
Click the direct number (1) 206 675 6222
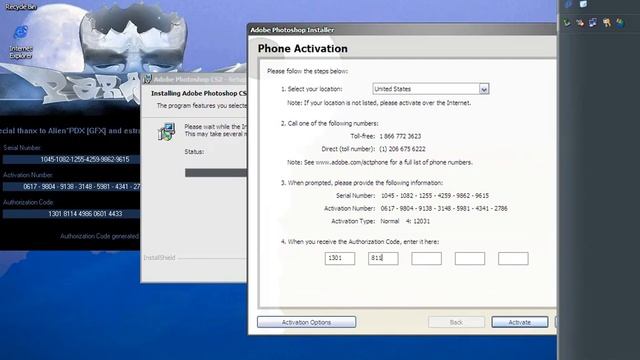(402, 149)
